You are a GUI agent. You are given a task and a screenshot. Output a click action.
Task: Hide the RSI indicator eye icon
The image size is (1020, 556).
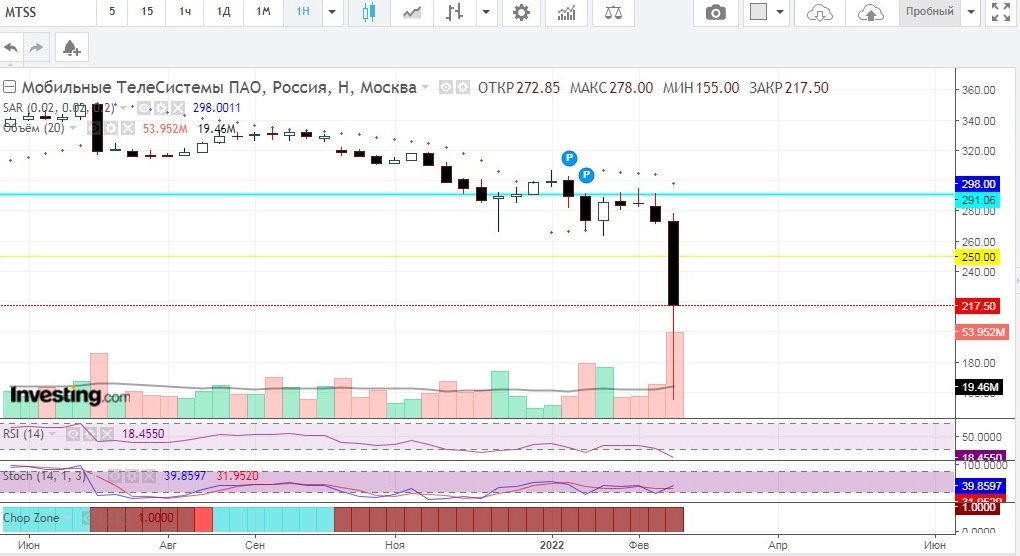click(74, 434)
